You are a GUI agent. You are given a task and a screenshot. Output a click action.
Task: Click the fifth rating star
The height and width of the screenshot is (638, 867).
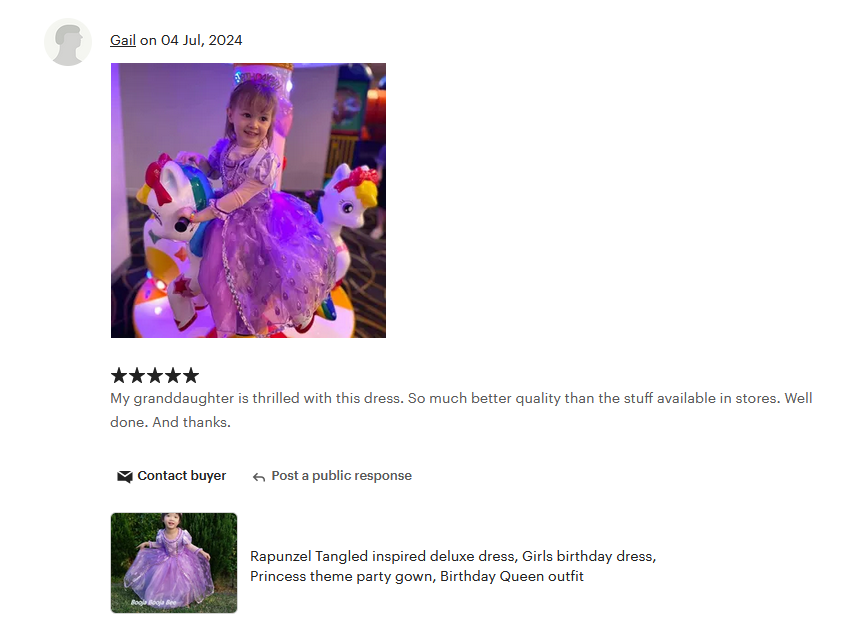pyautogui.click(x=191, y=375)
